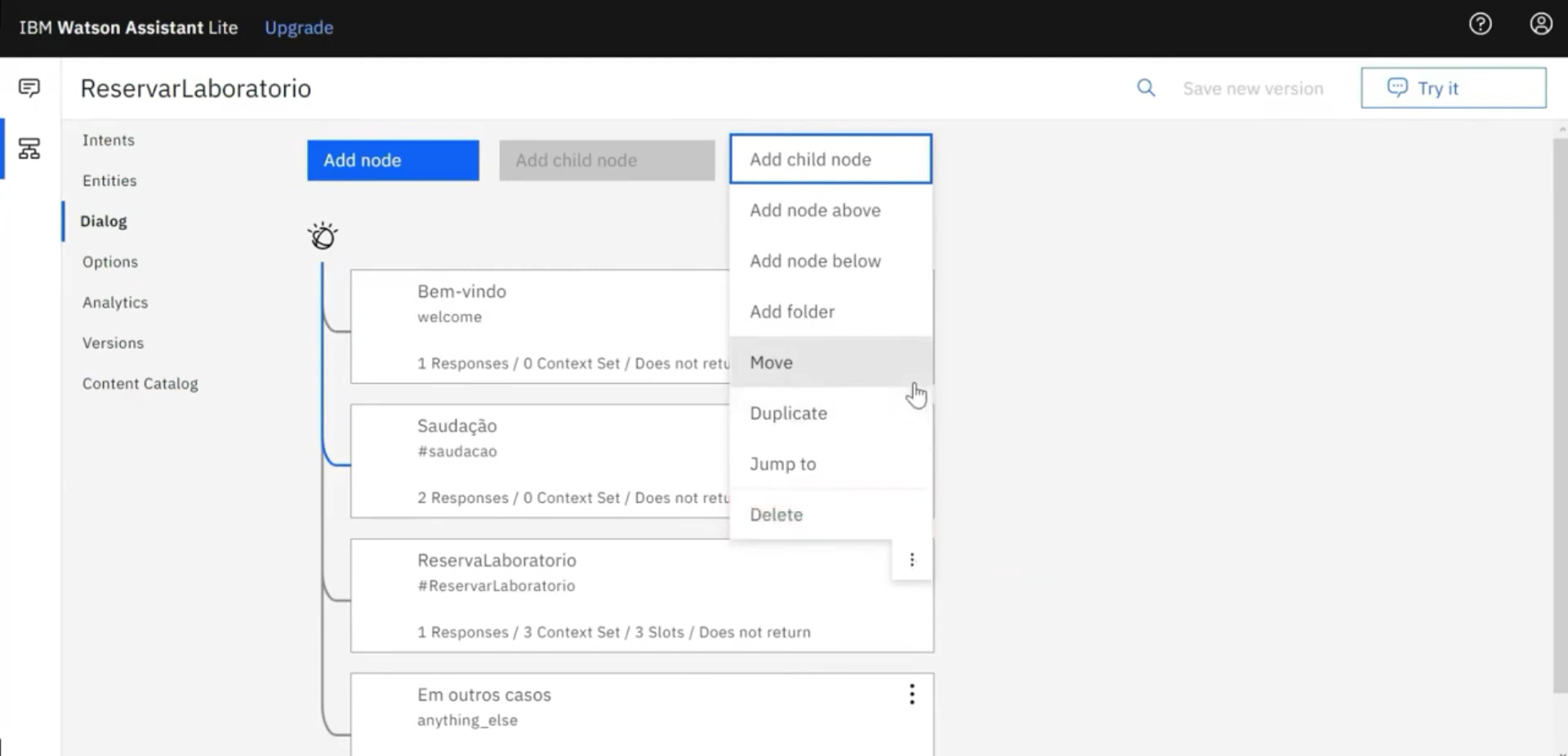Switch to the Entities section
This screenshot has height=756, width=1568.
pyautogui.click(x=109, y=181)
